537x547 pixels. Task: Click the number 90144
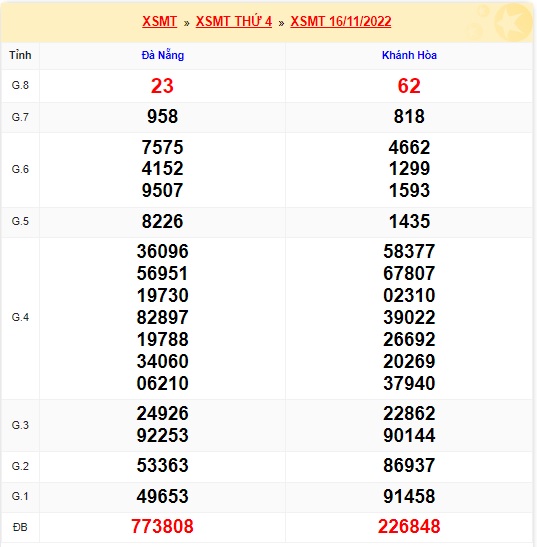click(409, 435)
